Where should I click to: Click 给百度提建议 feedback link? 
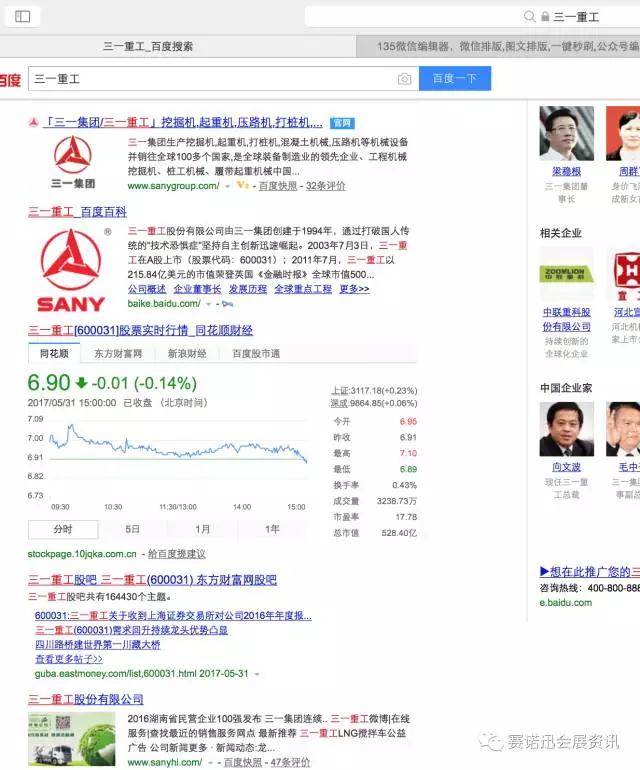click(177, 554)
